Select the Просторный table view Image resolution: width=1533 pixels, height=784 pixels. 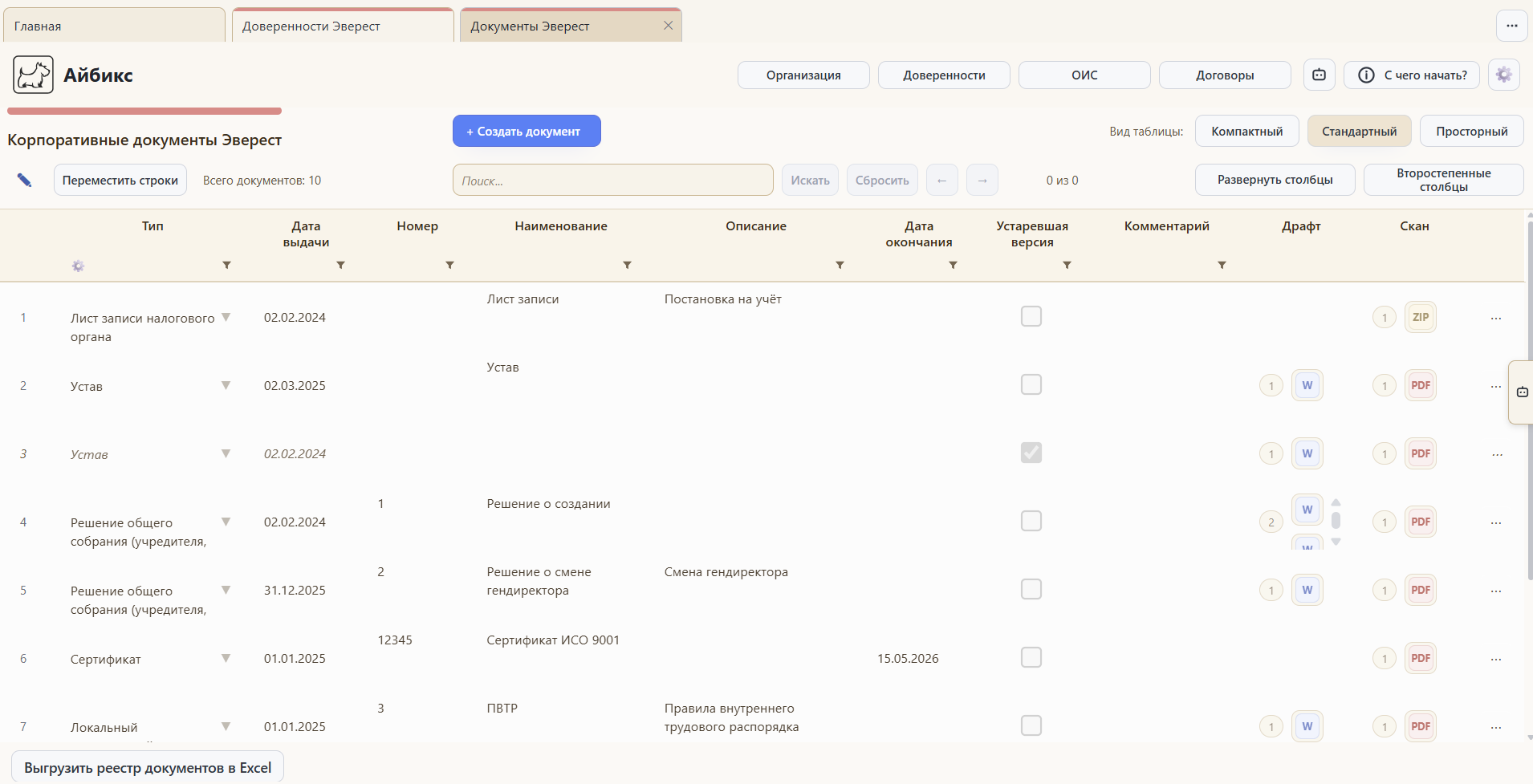pyautogui.click(x=1471, y=131)
